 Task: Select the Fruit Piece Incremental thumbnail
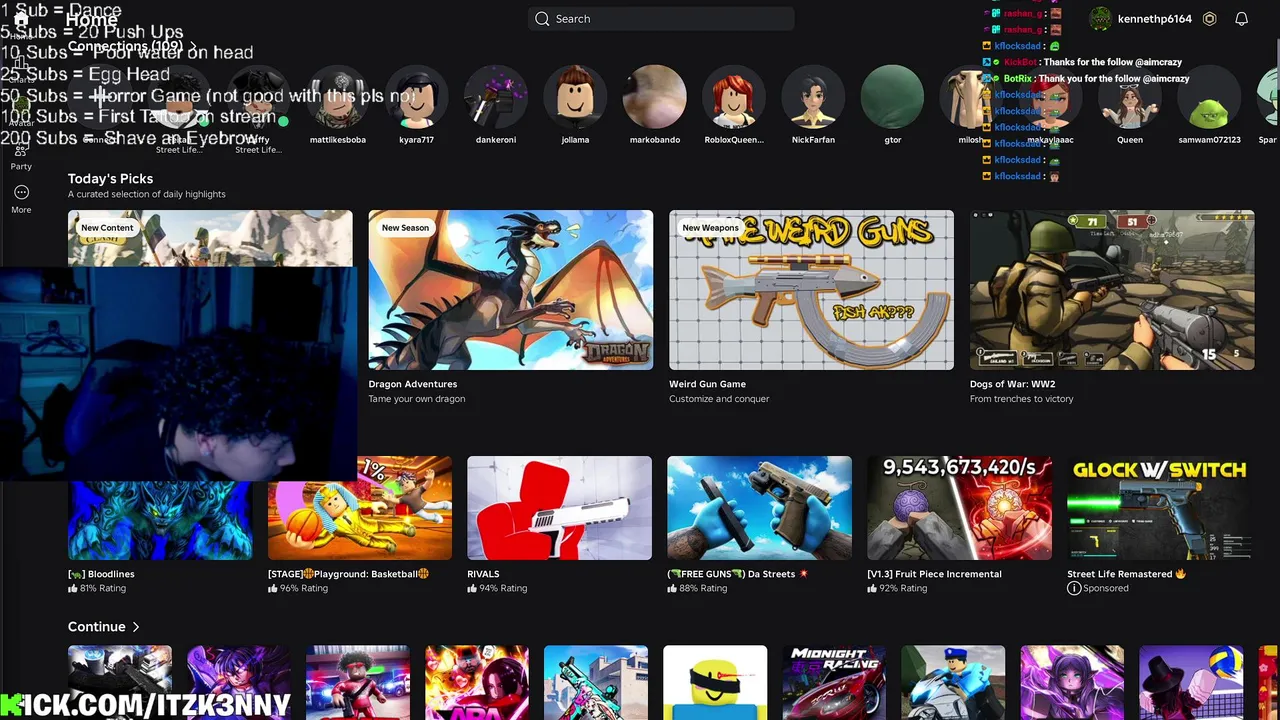point(959,508)
